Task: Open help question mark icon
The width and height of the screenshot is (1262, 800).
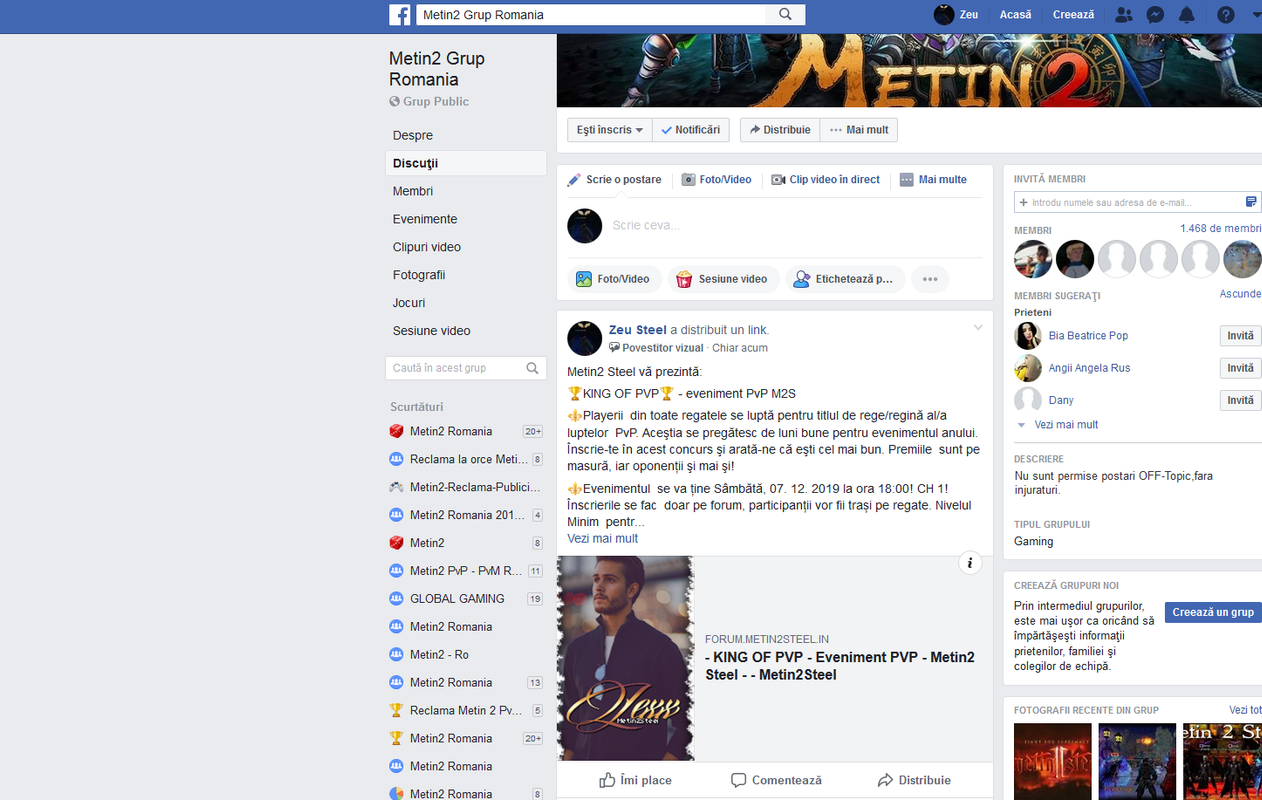Action: [1226, 15]
